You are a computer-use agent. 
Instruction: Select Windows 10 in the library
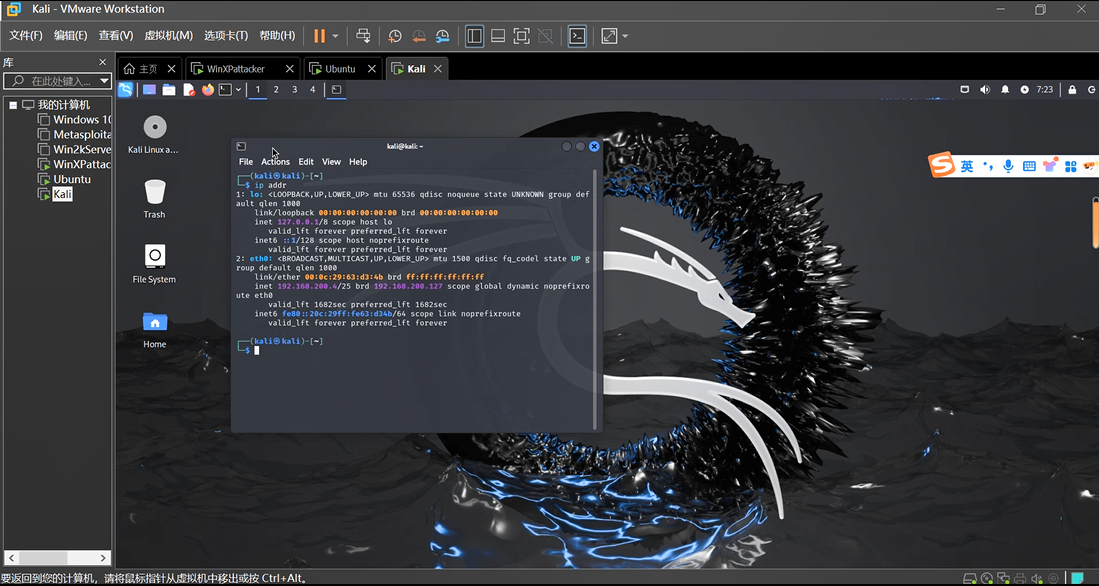click(74, 120)
